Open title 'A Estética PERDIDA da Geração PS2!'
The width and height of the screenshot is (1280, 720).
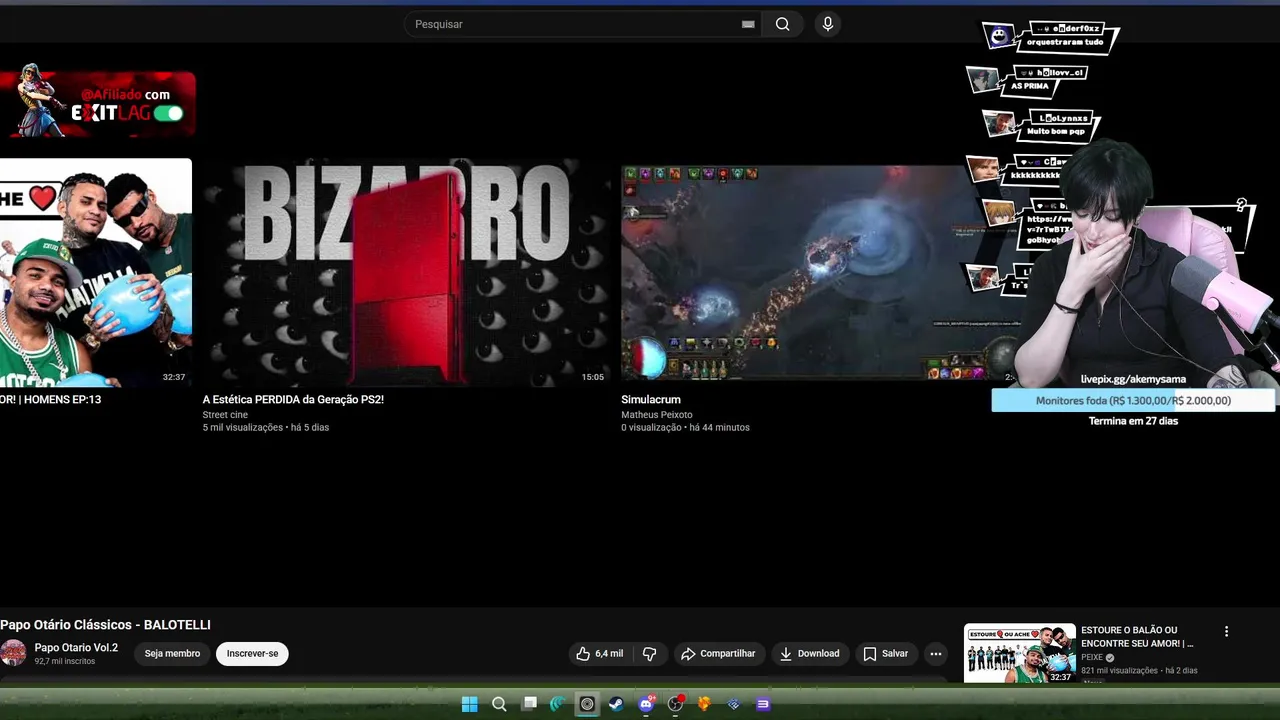click(x=293, y=399)
